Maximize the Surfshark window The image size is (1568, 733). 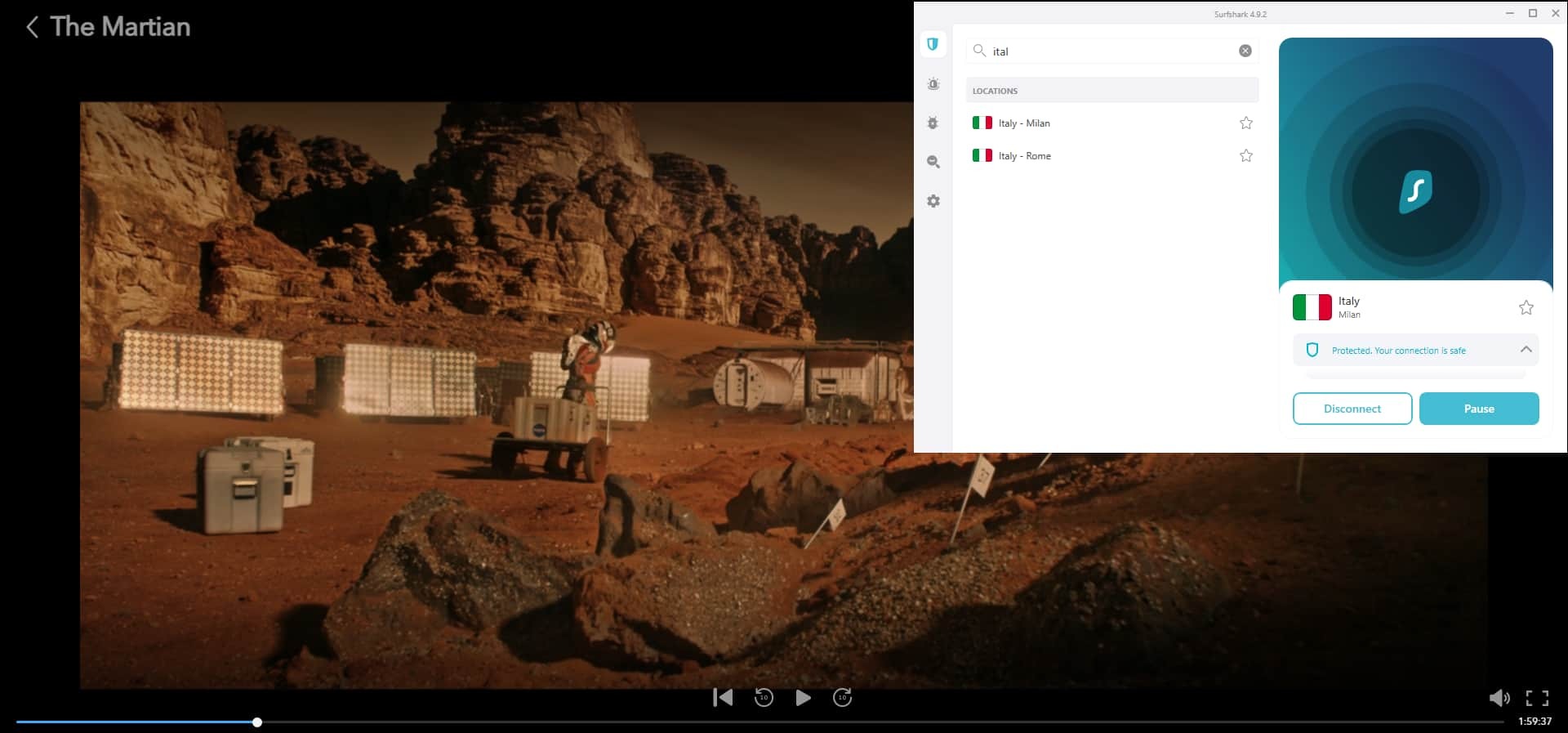point(1533,13)
